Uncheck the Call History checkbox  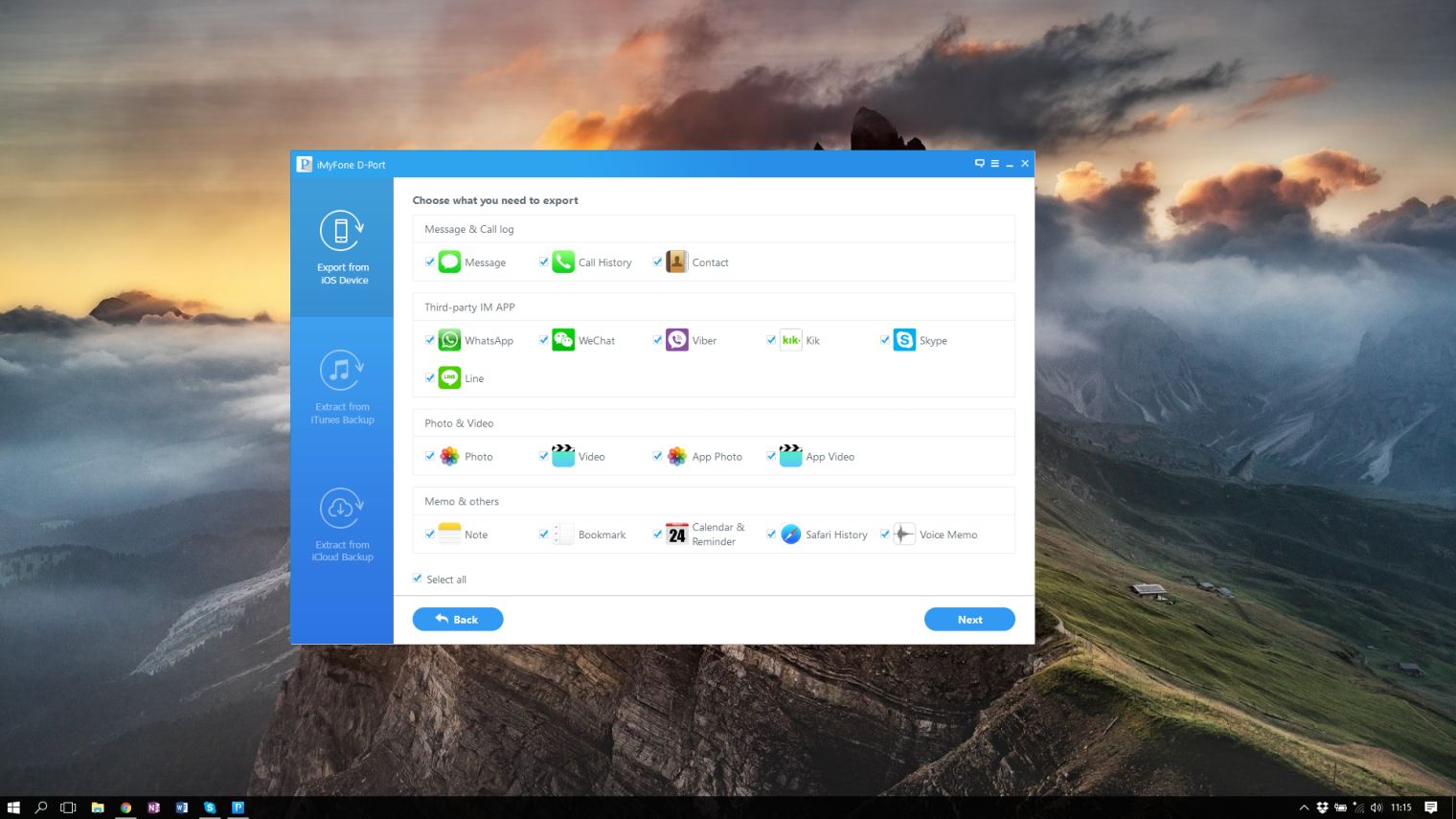[x=544, y=262]
